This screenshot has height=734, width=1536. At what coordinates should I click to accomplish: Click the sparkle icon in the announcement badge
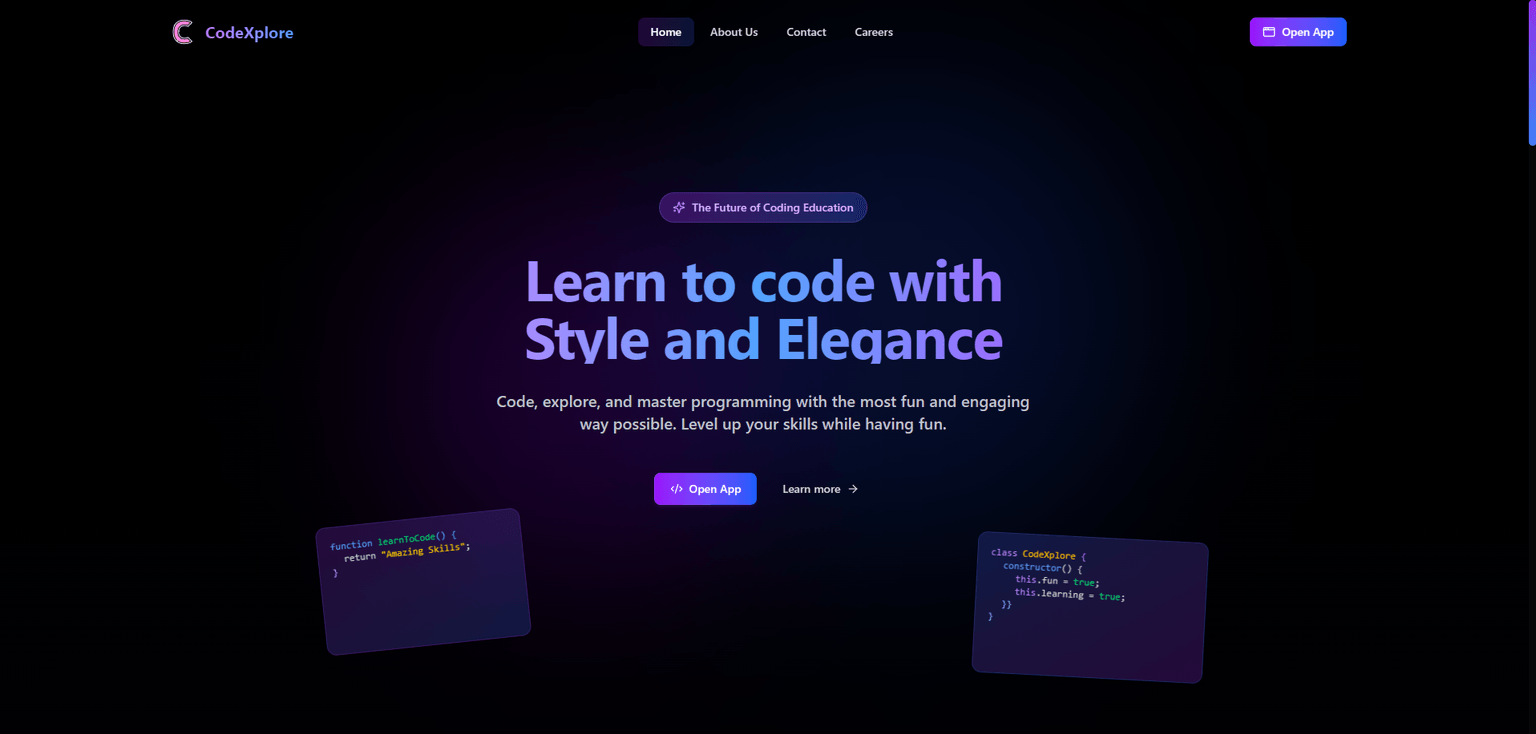coord(680,207)
